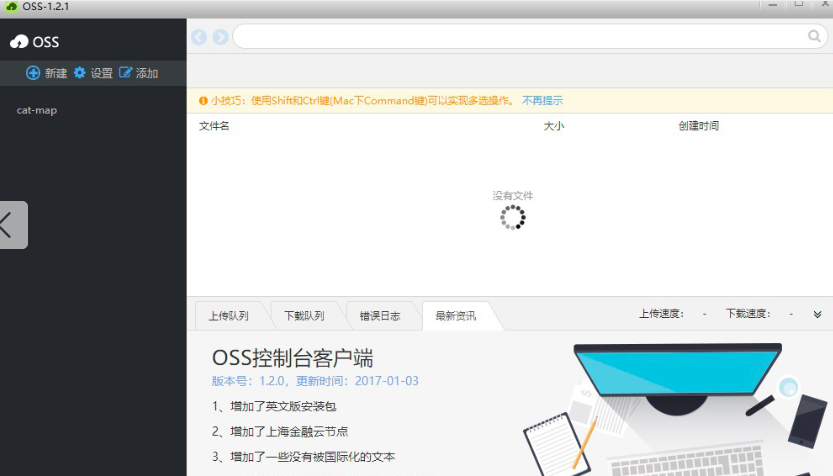Switch to 上传队列 tab
Viewport: 833px width, 476px height.
pos(228,316)
